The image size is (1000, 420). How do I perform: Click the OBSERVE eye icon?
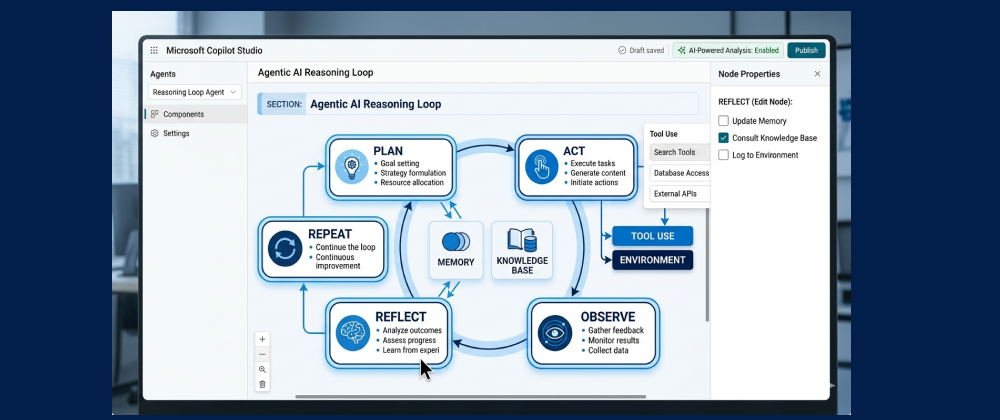pyautogui.click(x=554, y=333)
